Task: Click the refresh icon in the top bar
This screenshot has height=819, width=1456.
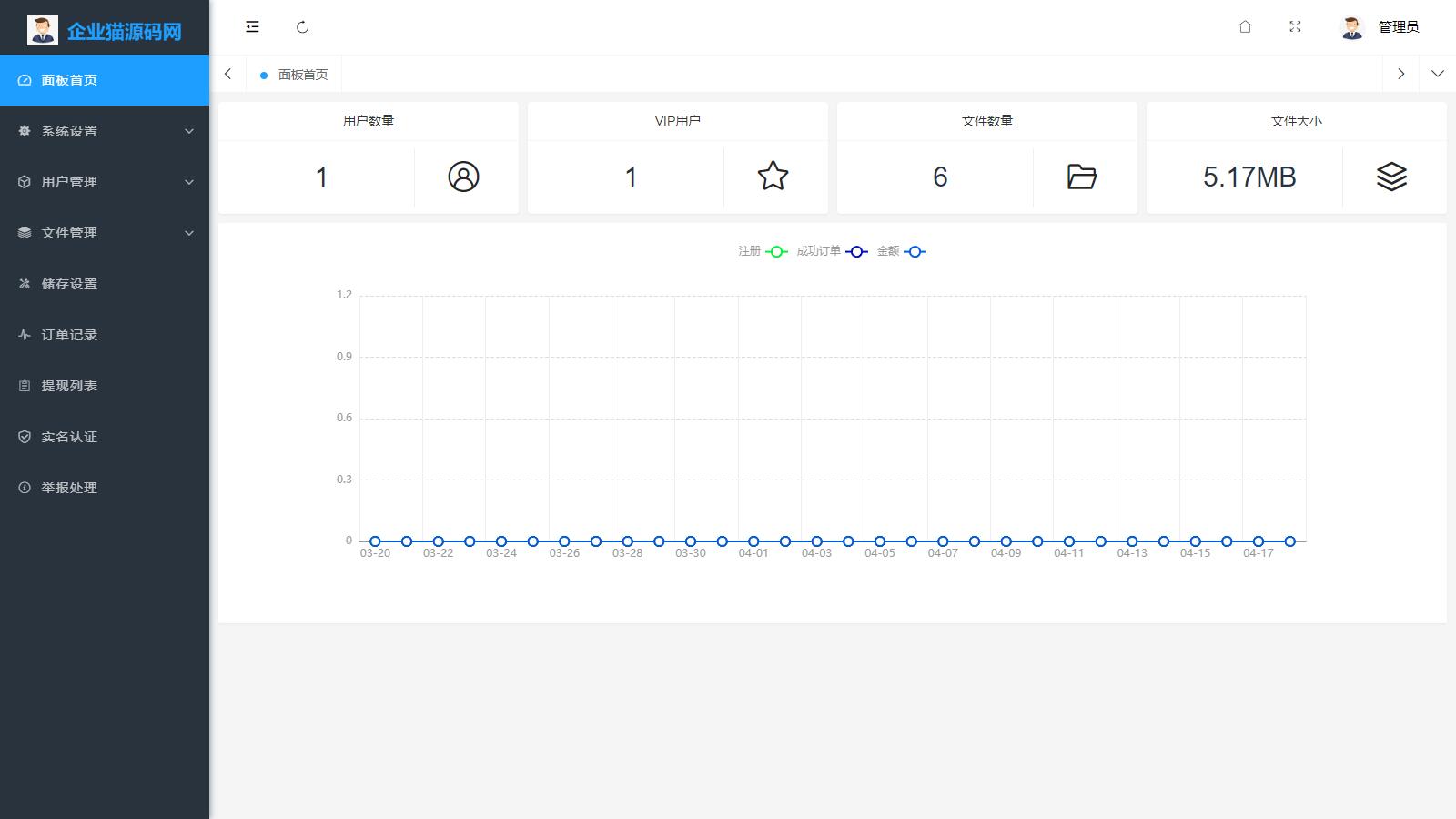Action: (303, 27)
